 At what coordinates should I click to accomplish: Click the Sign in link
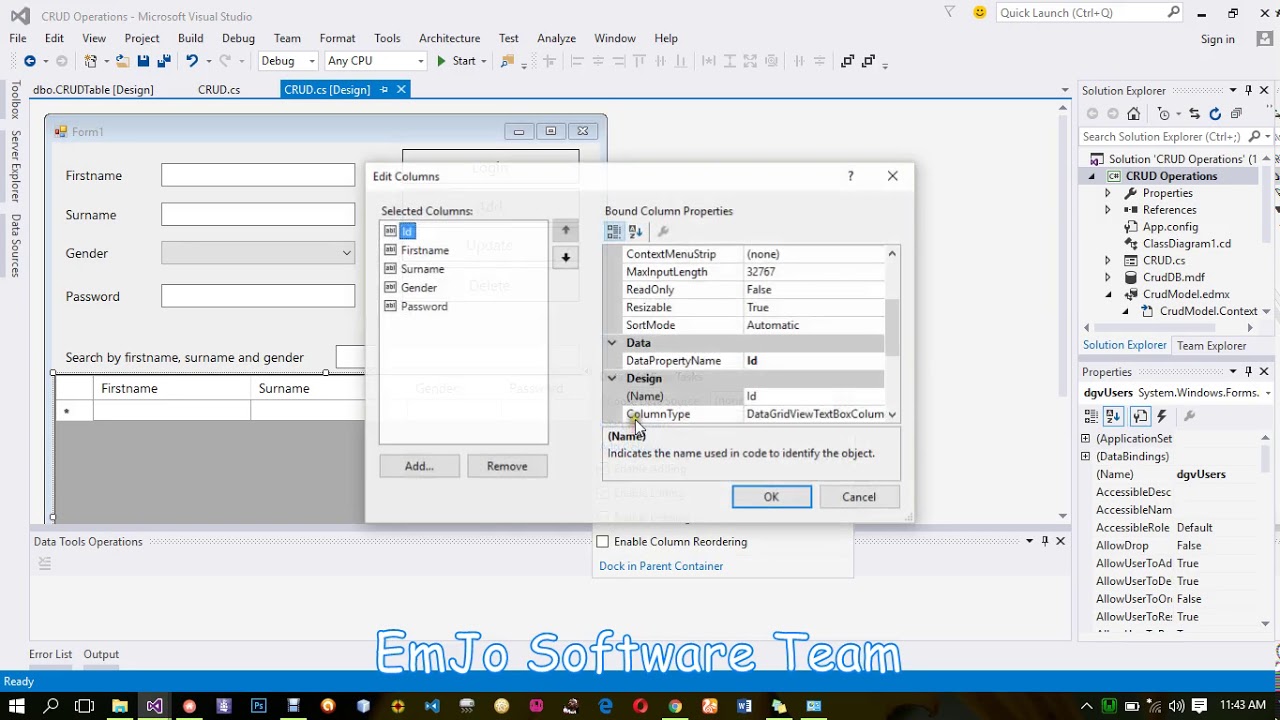coord(1217,39)
